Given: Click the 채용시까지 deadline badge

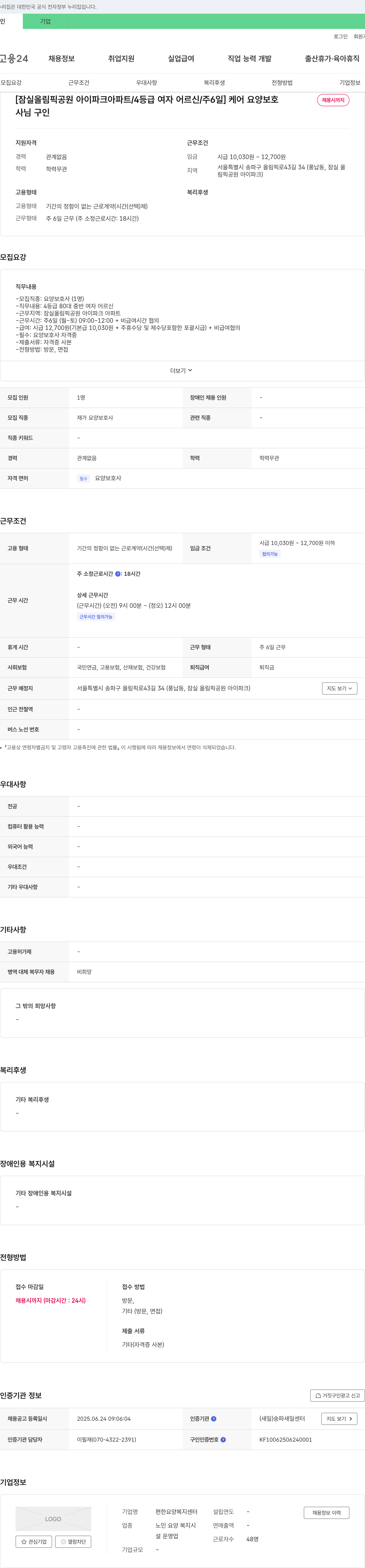Looking at the screenshot, I should pyautogui.click(x=333, y=100).
